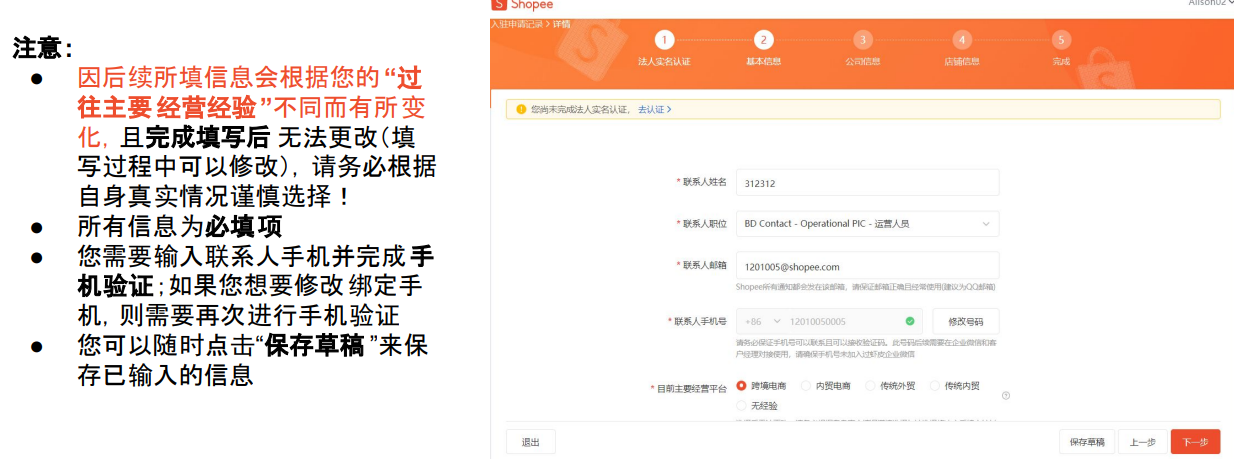Click 联系人姓名 input field
Image resolution: width=1234 pixels, height=460 pixels.
(x=867, y=183)
